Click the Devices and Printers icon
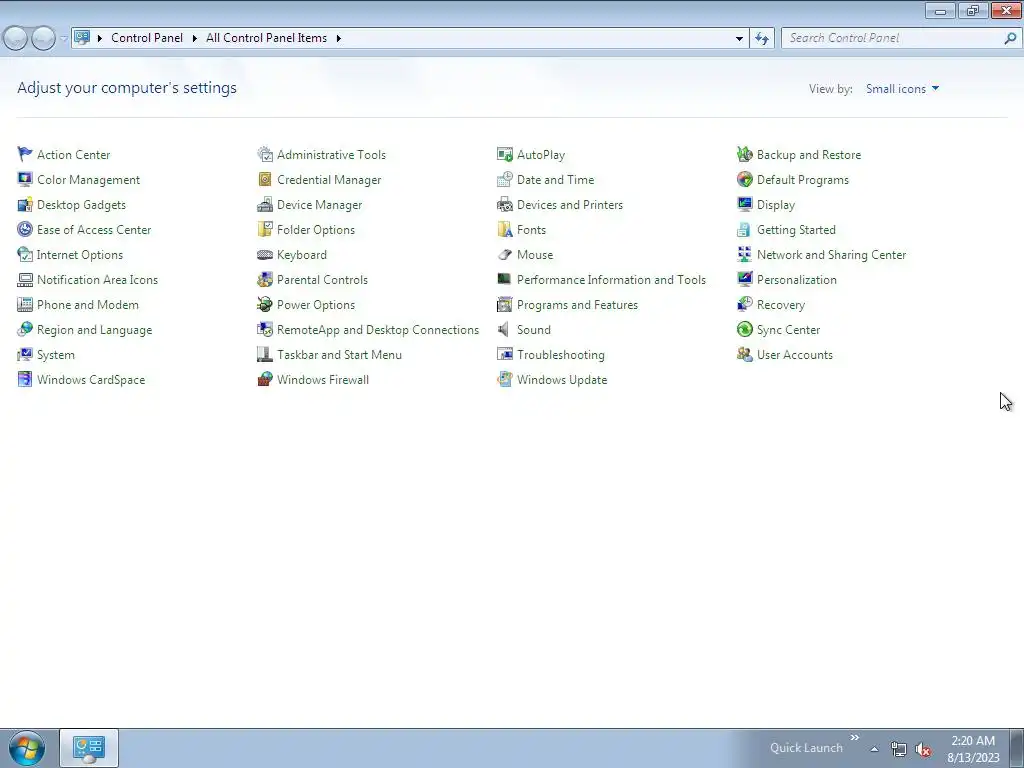Viewport: 1024px width, 768px height. point(505,204)
